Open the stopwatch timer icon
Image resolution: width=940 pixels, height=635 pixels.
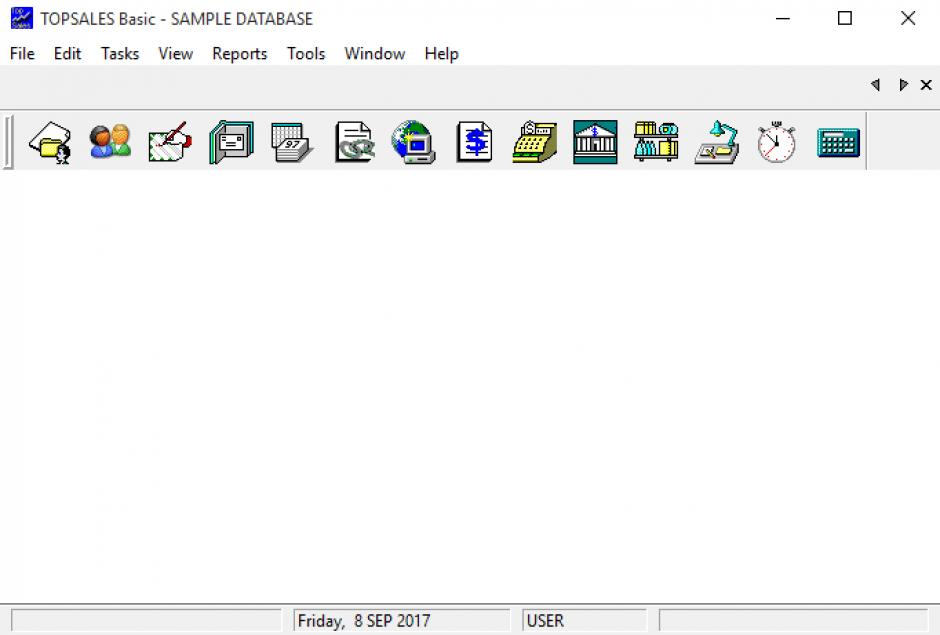point(776,142)
